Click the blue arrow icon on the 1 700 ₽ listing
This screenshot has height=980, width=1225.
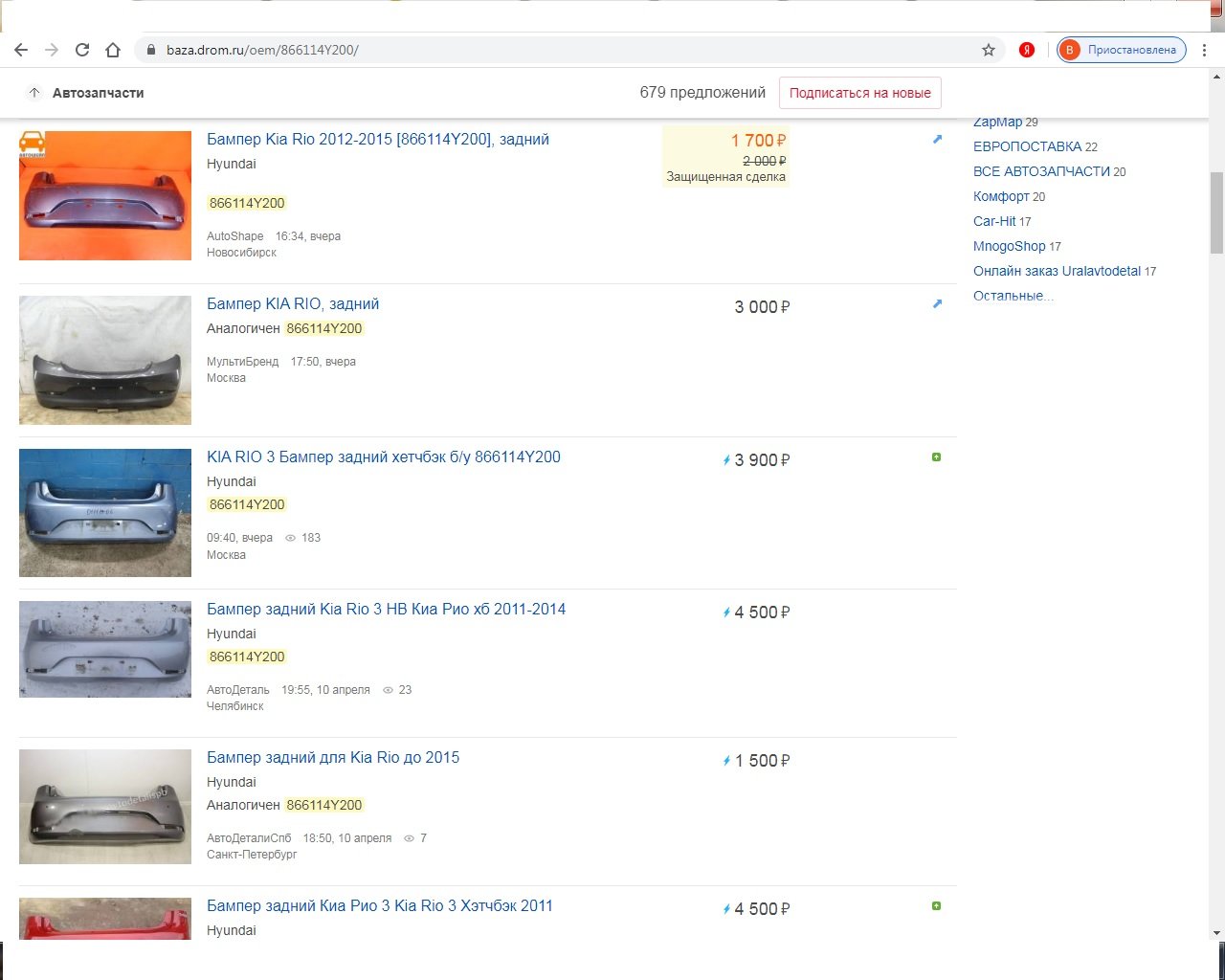click(937, 140)
